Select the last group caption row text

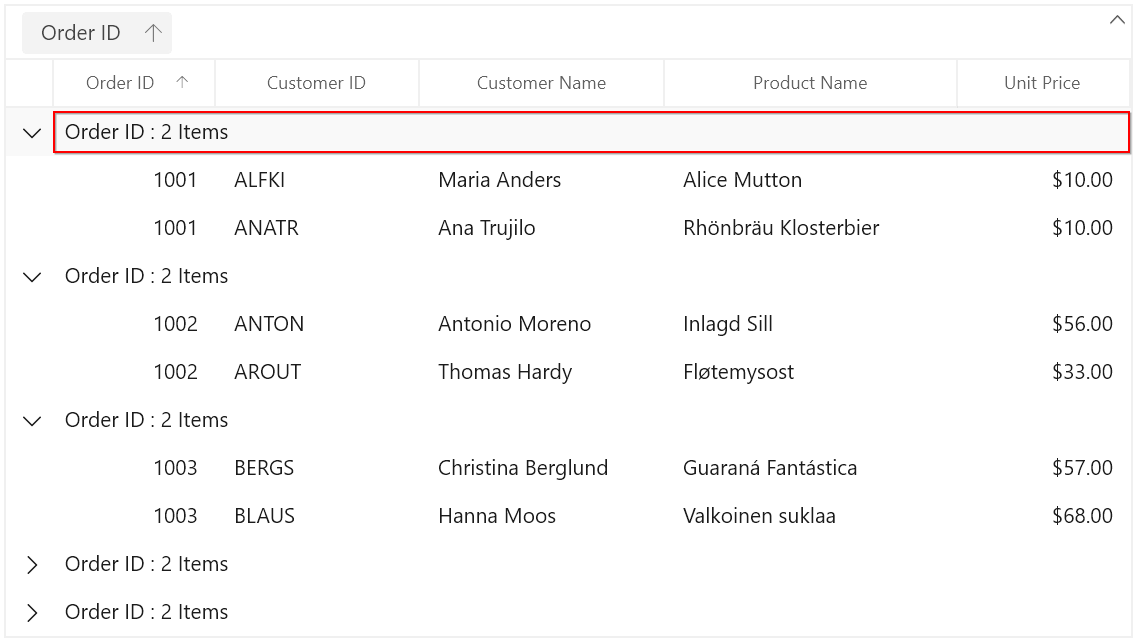pos(146,612)
